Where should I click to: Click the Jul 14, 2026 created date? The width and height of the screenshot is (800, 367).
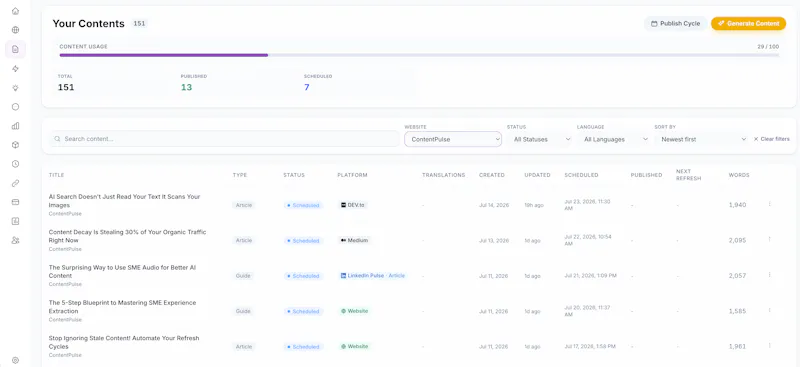pyautogui.click(x=493, y=205)
